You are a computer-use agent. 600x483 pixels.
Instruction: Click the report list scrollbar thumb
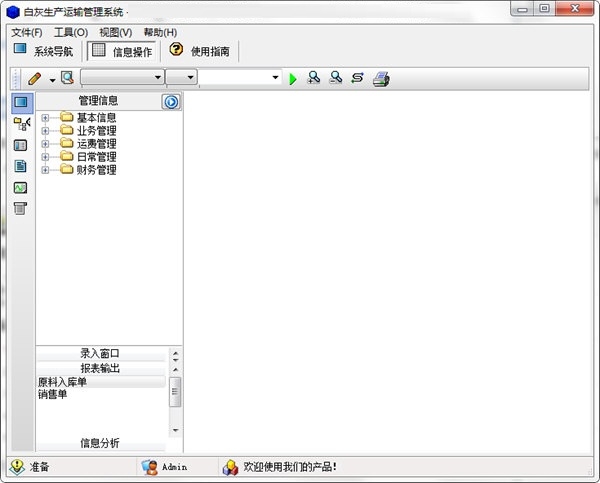click(175, 392)
